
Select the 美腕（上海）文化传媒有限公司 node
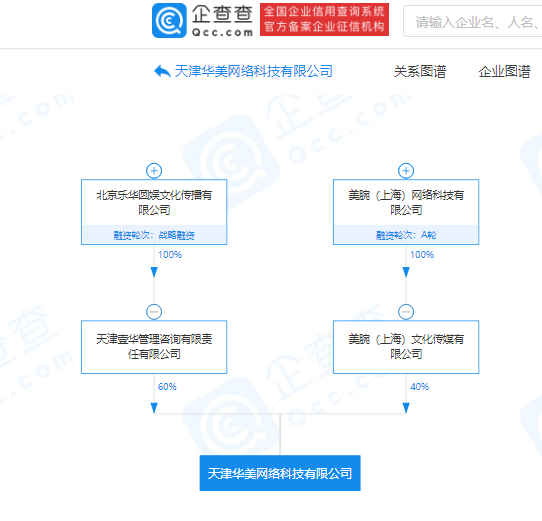[406, 347]
